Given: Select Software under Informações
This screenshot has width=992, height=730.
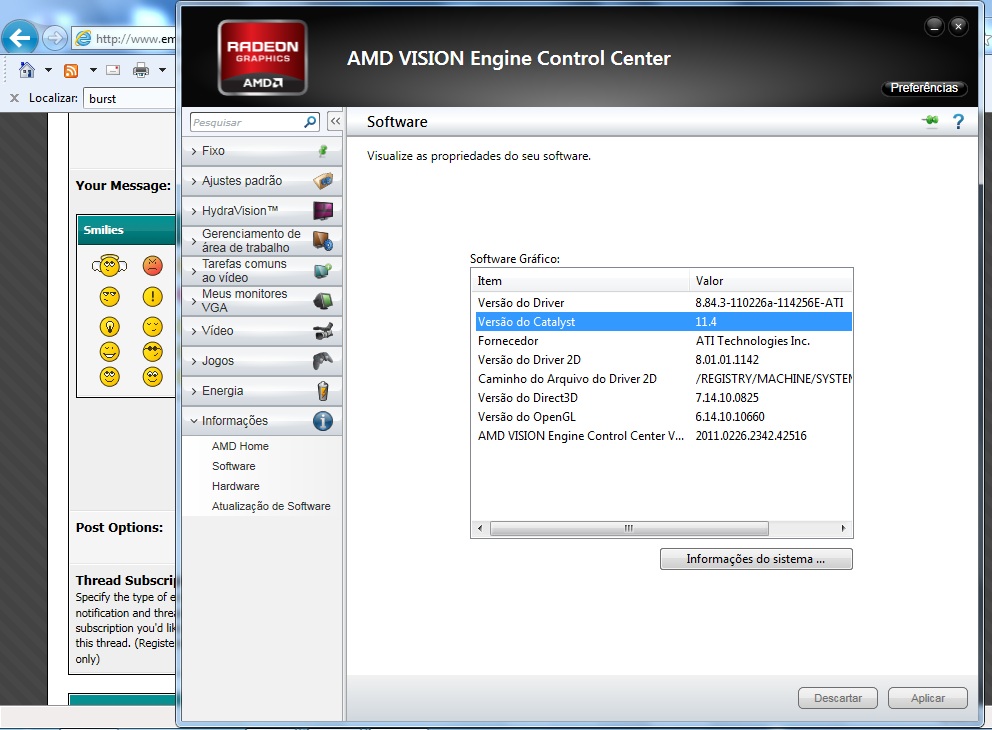Looking at the screenshot, I should 233,466.
